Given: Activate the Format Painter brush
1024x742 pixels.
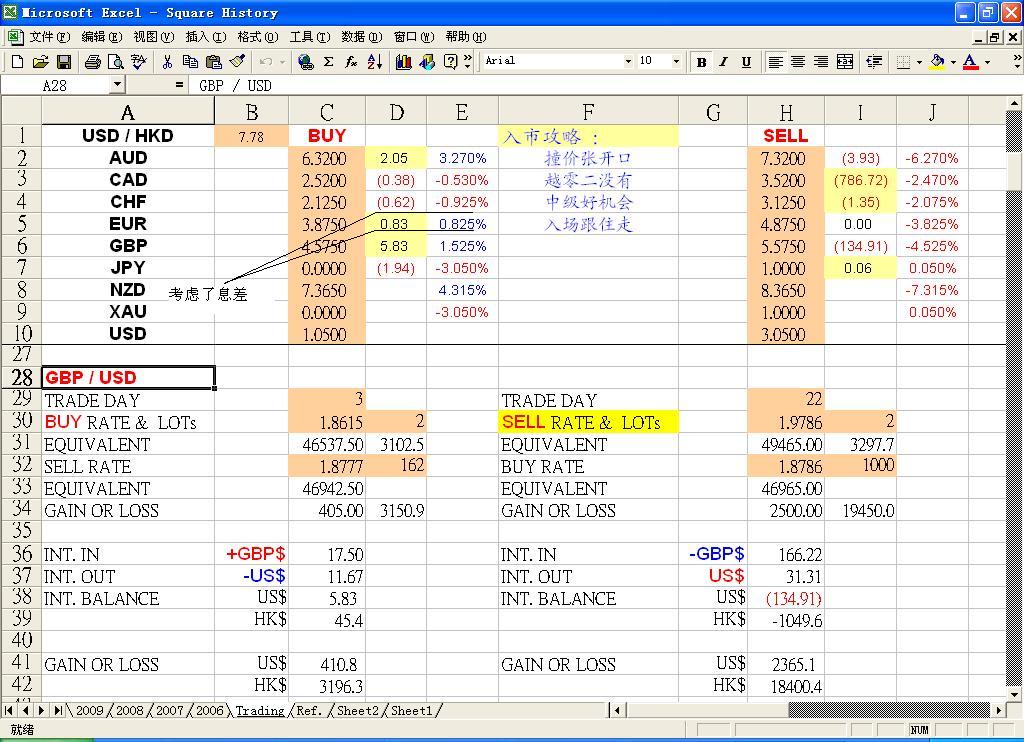Looking at the screenshot, I should pyautogui.click(x=236, y=61).
